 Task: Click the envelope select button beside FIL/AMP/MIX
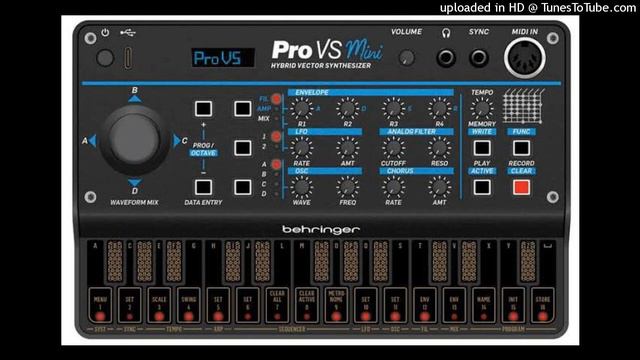tap(242, 109)
